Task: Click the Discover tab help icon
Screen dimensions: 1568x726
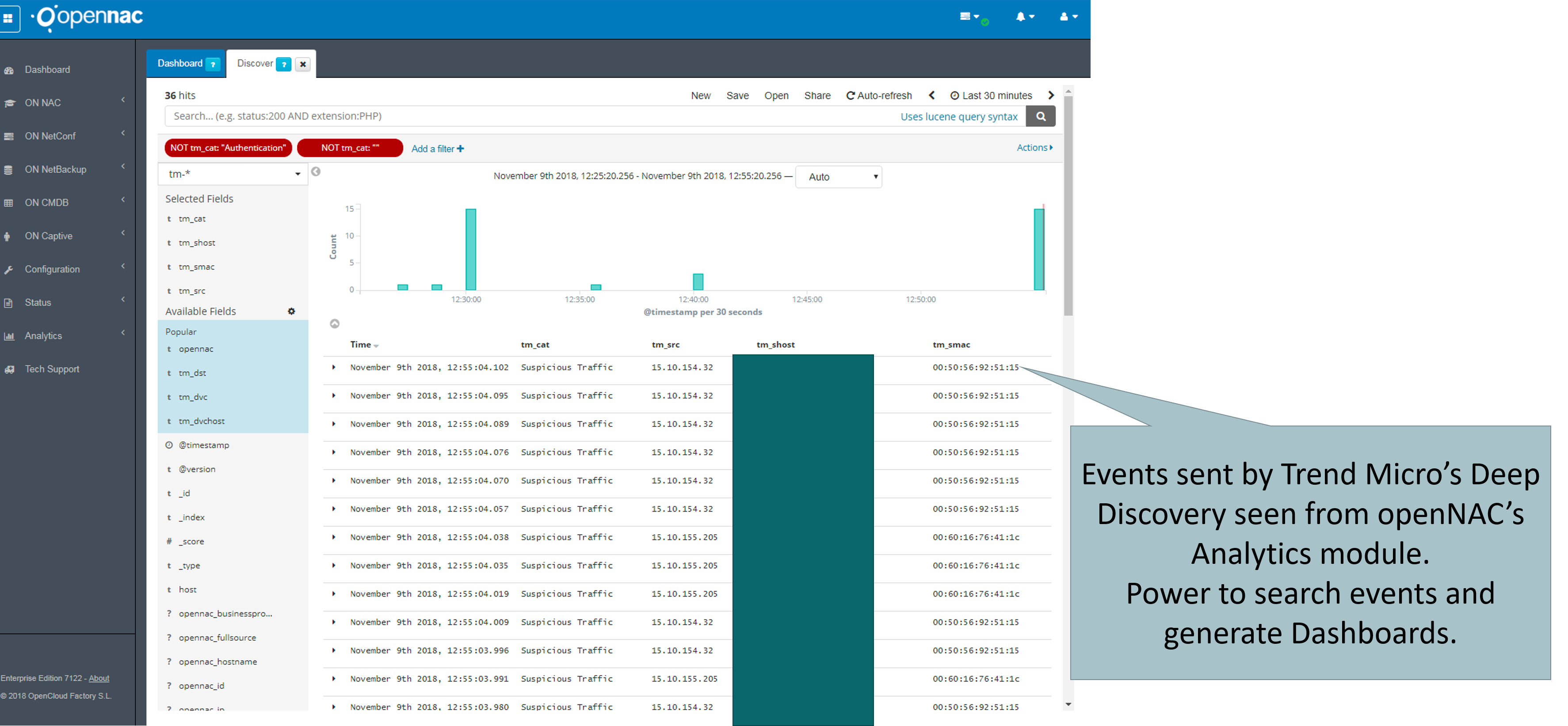Action: (x=284, y=64)
